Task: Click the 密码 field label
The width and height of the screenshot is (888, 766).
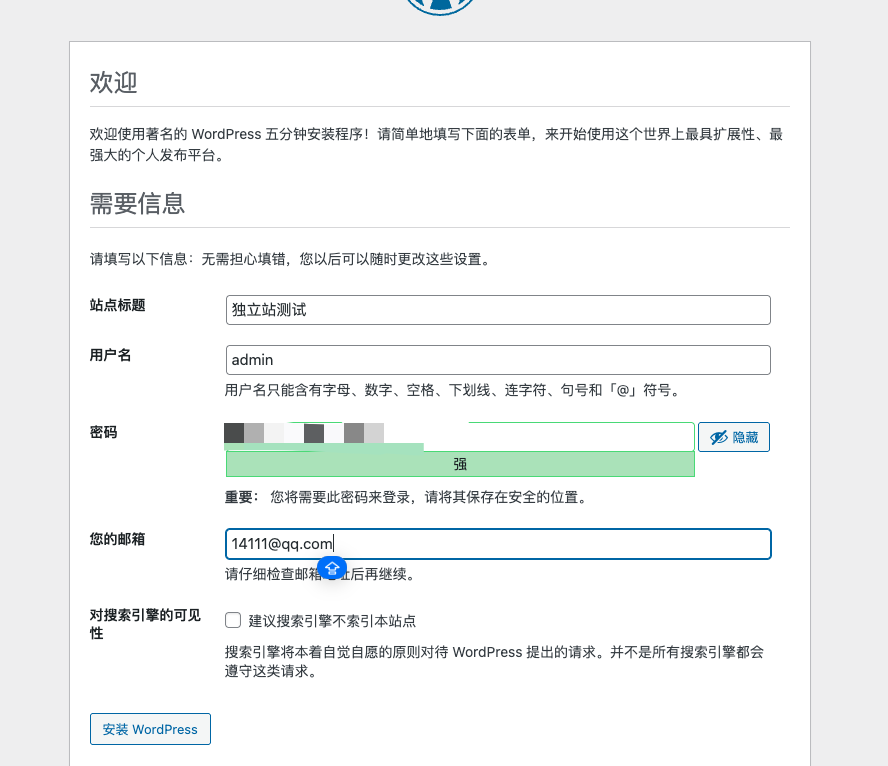Action: (x=104, y=432)
